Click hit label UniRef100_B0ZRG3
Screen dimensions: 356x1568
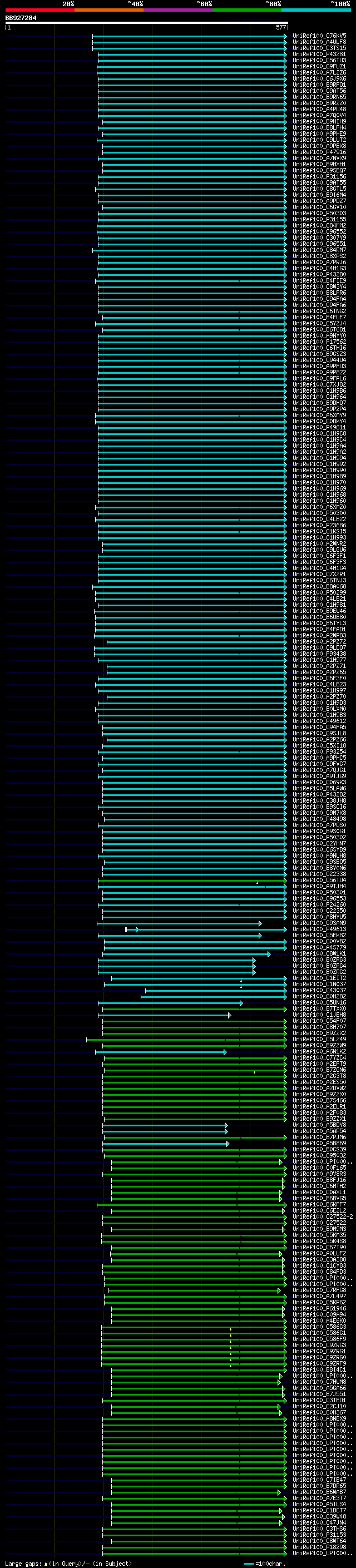[319, 960]
